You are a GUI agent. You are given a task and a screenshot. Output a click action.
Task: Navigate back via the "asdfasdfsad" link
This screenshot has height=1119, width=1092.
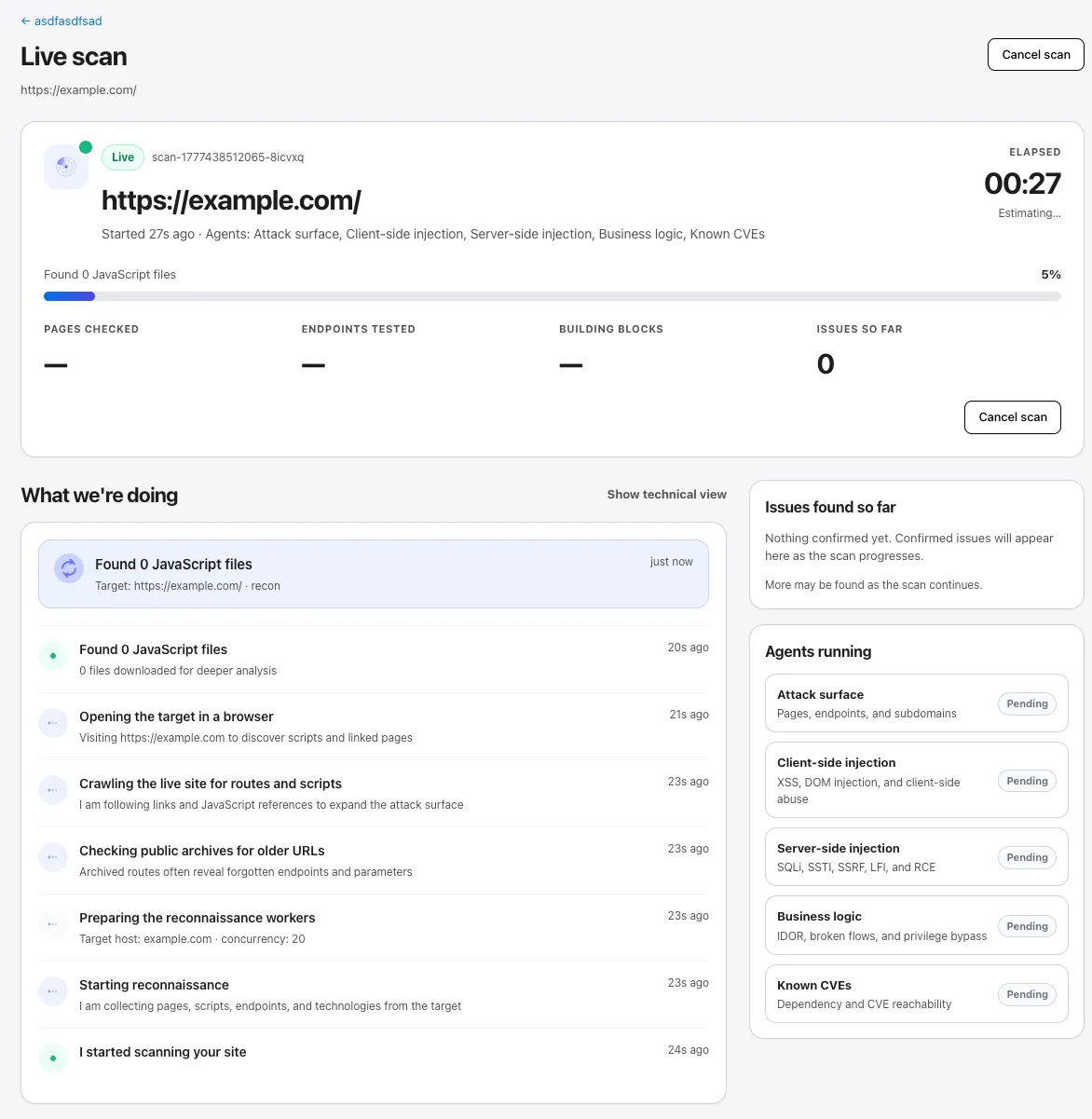click(61, 20)
